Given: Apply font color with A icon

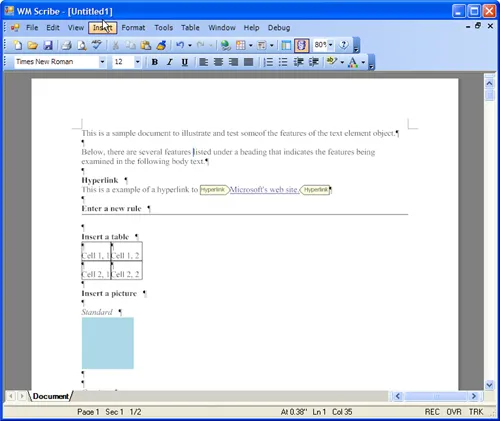Looking at the screenshot, I should (x=353, y=62).
